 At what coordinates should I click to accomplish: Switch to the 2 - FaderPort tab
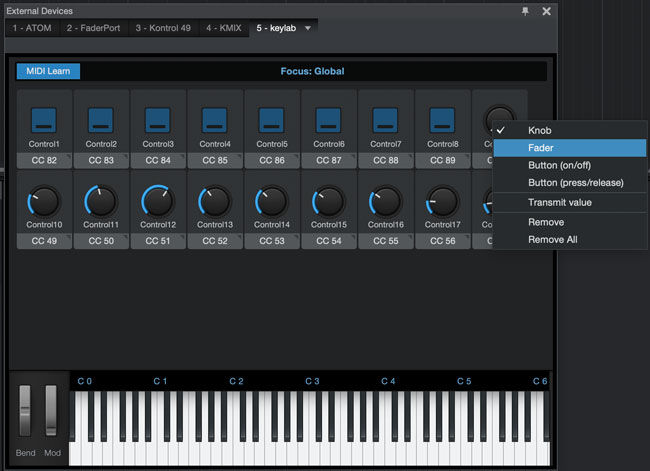click(x=93, y=28)
